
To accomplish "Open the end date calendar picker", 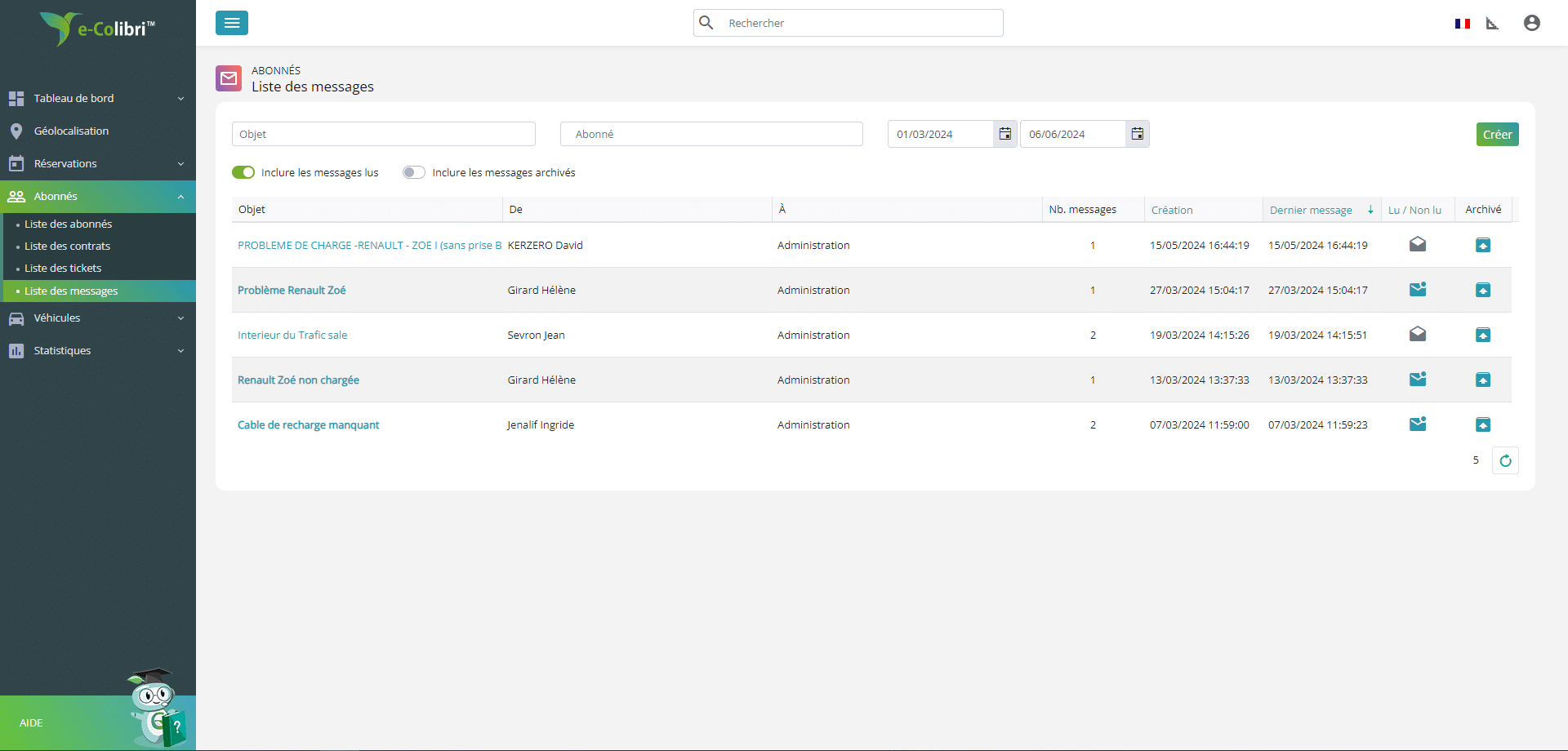I will pos(1138,134).
